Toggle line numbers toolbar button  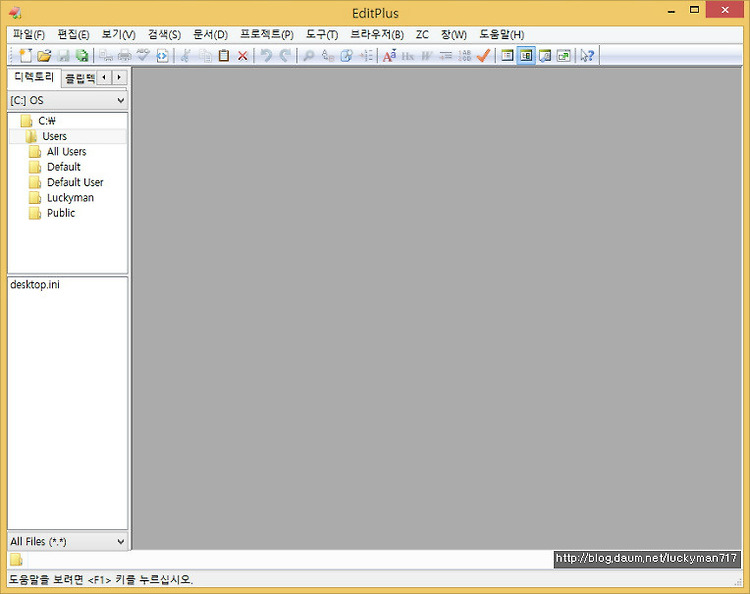(x=464, y=55)
